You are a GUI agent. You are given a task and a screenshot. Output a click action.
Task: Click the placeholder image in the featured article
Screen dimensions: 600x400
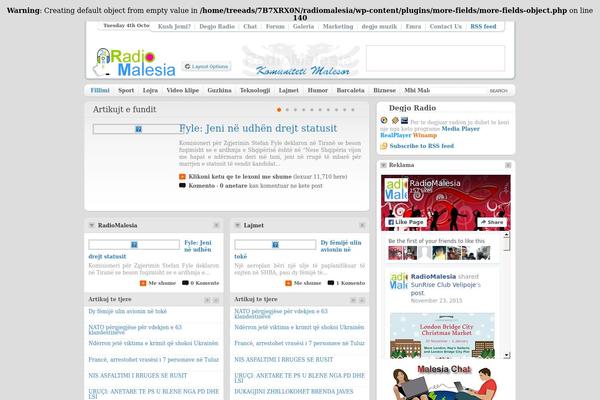139,129
